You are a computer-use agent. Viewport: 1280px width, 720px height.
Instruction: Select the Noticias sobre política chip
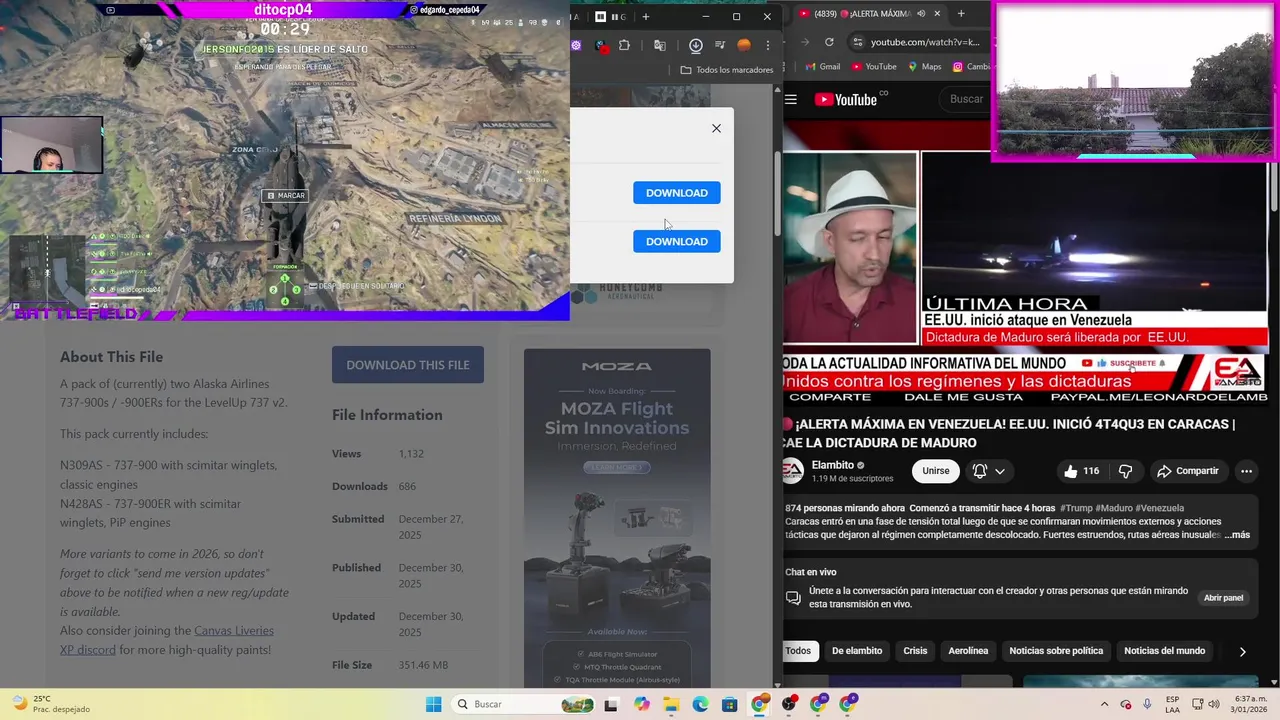(x=1056, y=651)
